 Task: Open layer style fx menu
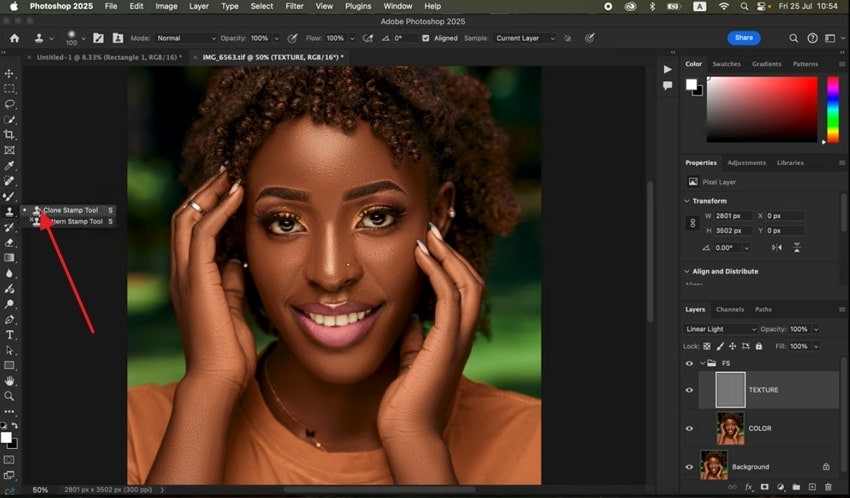[749, 487]
